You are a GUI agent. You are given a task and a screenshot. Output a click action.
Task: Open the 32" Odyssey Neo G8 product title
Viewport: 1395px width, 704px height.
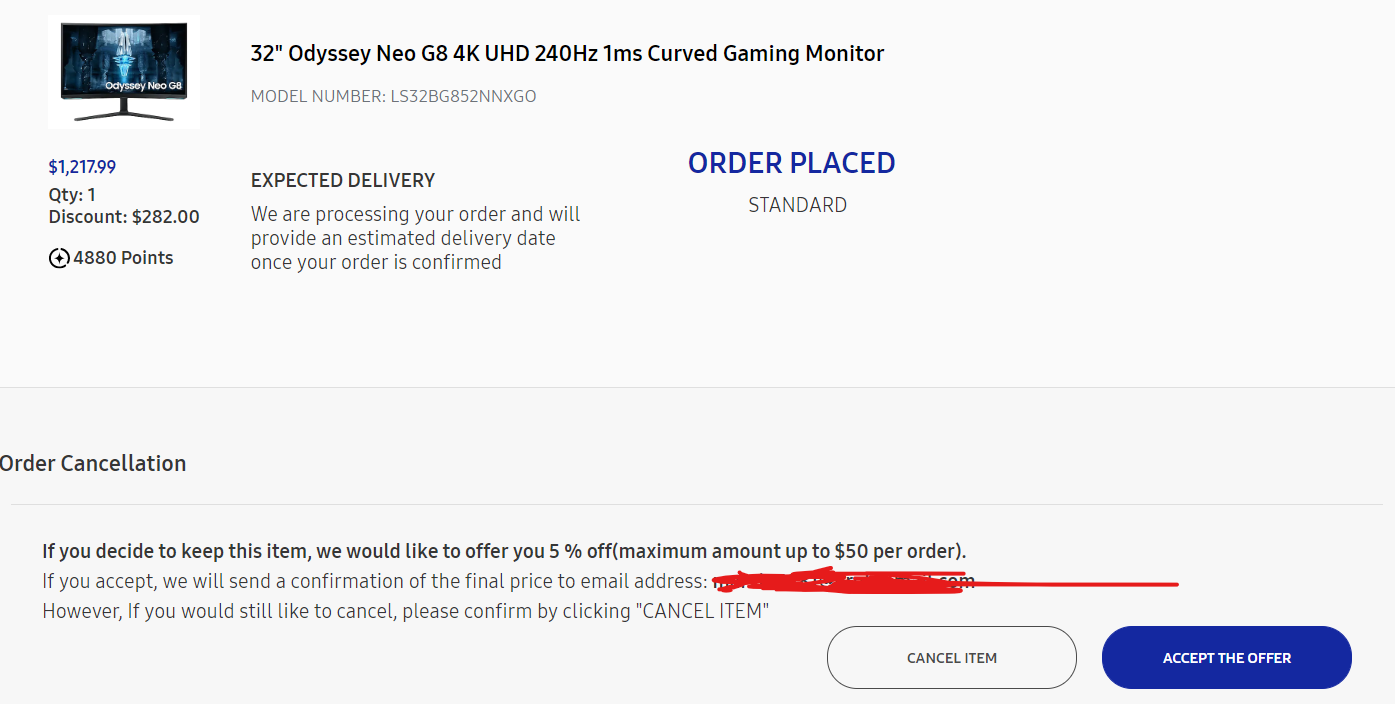[x=567, y=53]
